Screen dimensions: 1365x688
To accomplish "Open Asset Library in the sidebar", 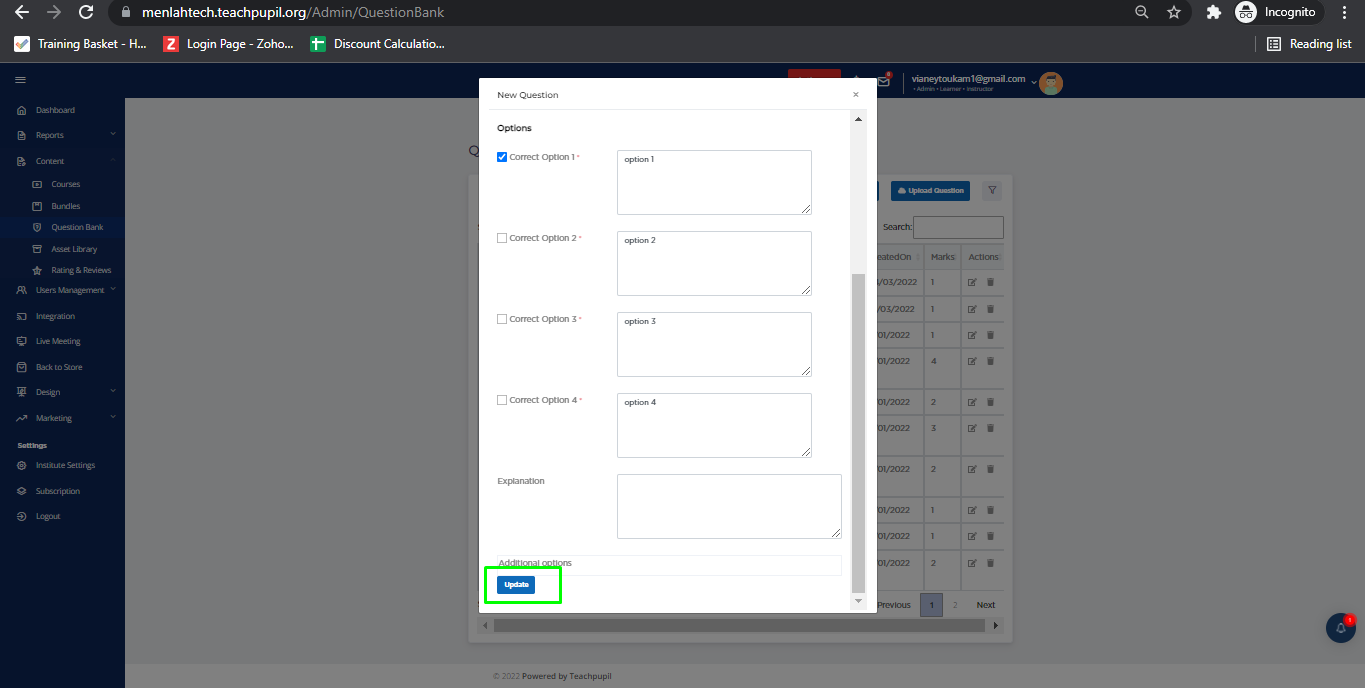I will 74,249.
